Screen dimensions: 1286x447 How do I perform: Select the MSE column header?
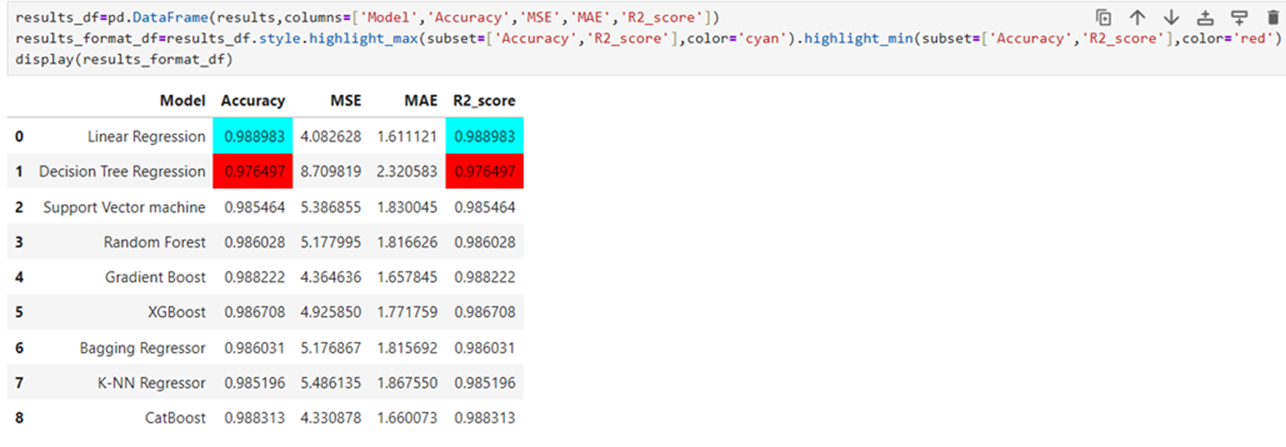pyautogui.click(x=346, y=101)
